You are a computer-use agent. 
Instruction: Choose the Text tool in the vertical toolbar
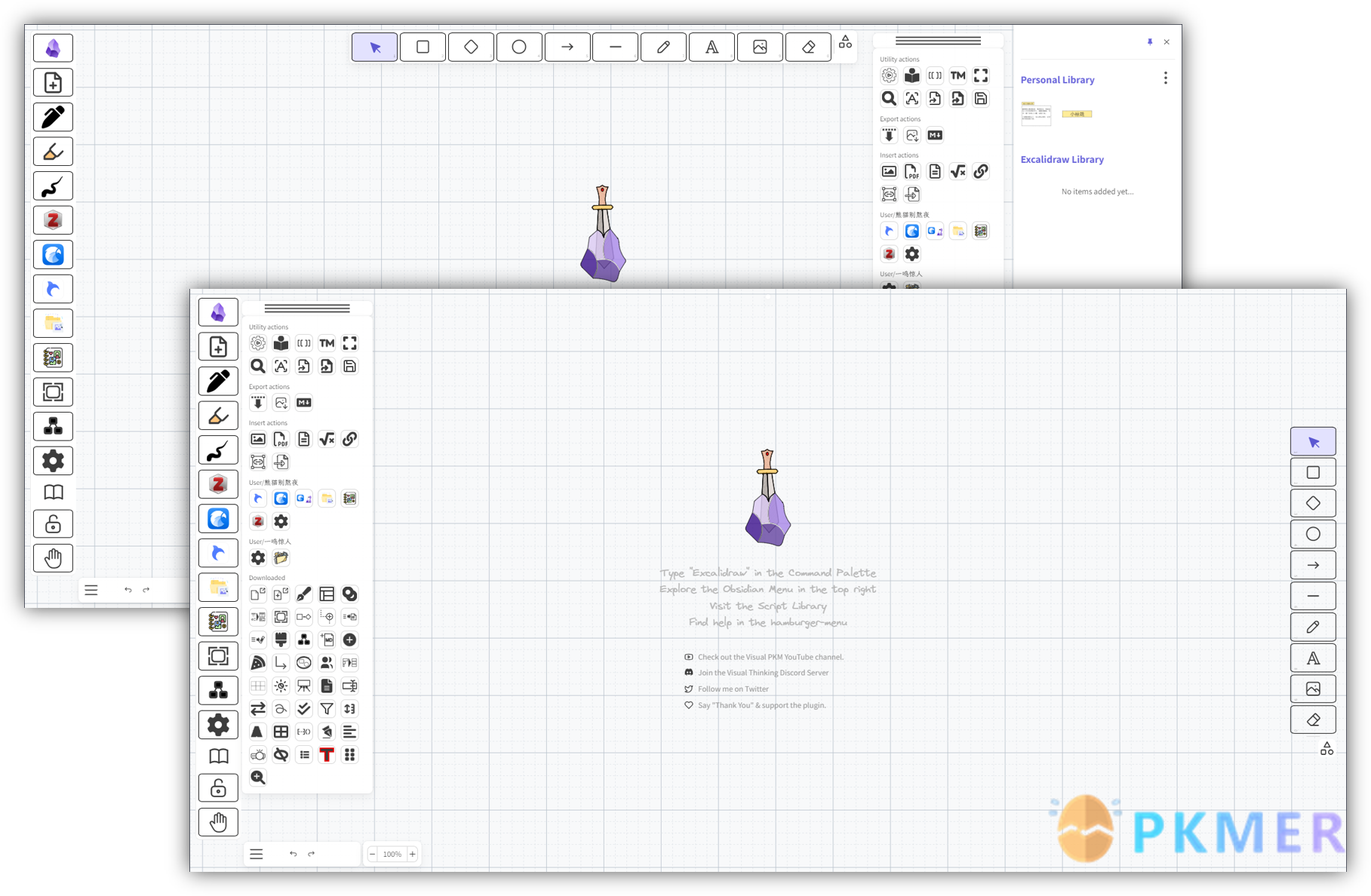(1313, 658)
